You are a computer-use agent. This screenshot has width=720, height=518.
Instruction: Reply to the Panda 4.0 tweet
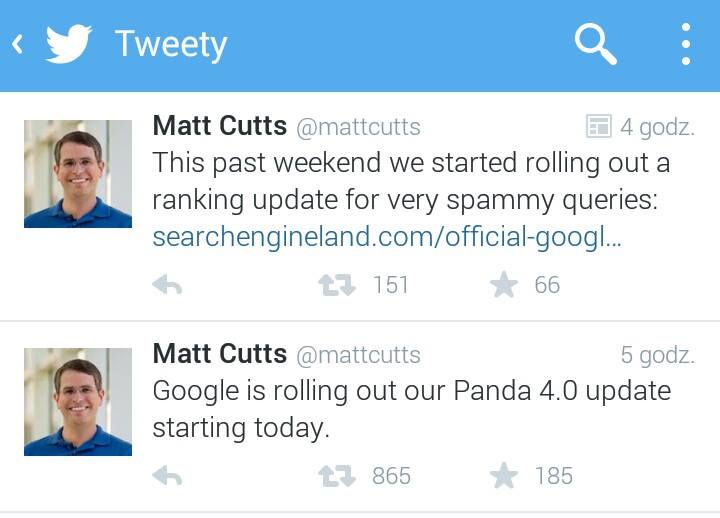pos(167,476)
